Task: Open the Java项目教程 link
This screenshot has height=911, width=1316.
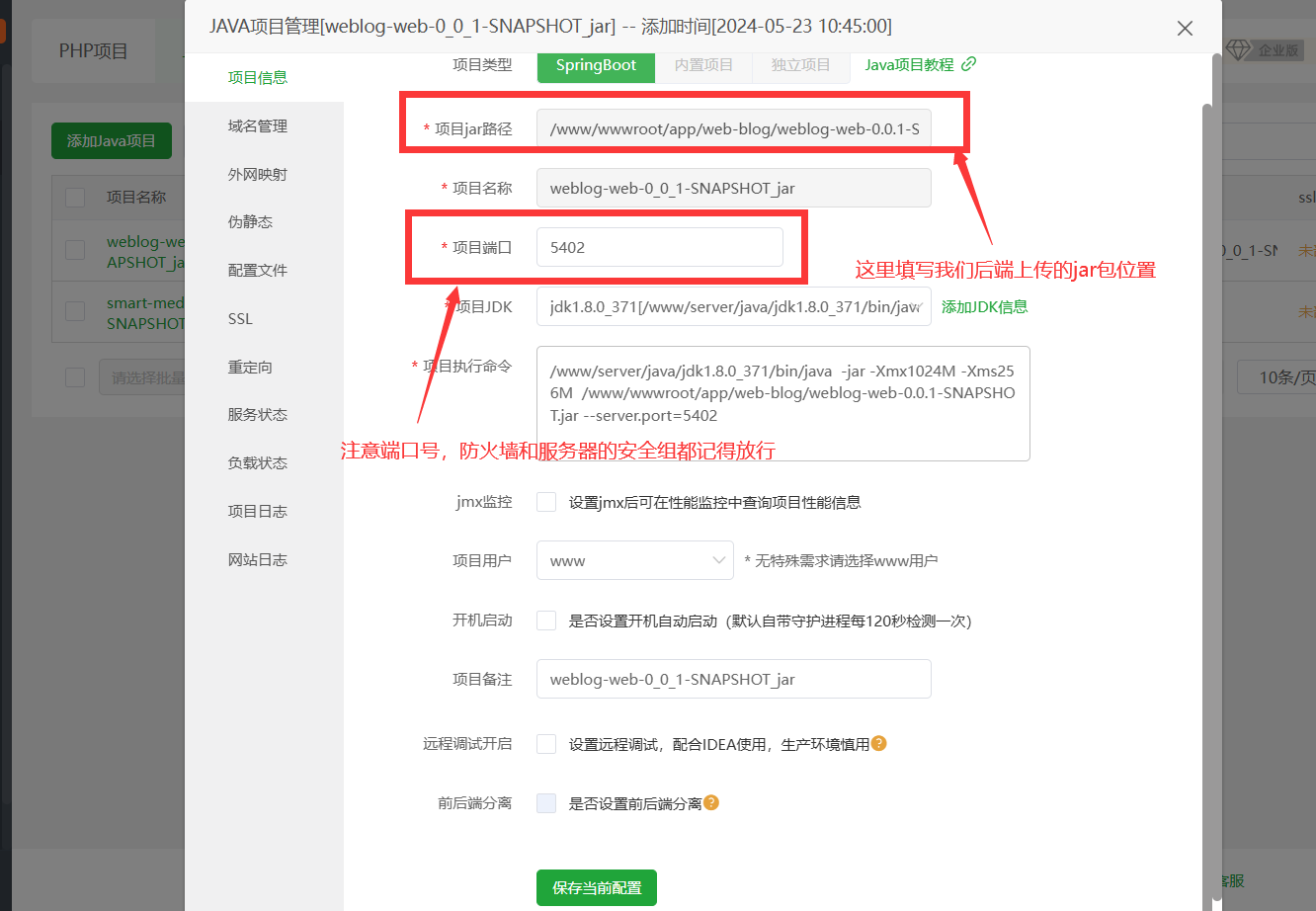Action: coord(909,65)
